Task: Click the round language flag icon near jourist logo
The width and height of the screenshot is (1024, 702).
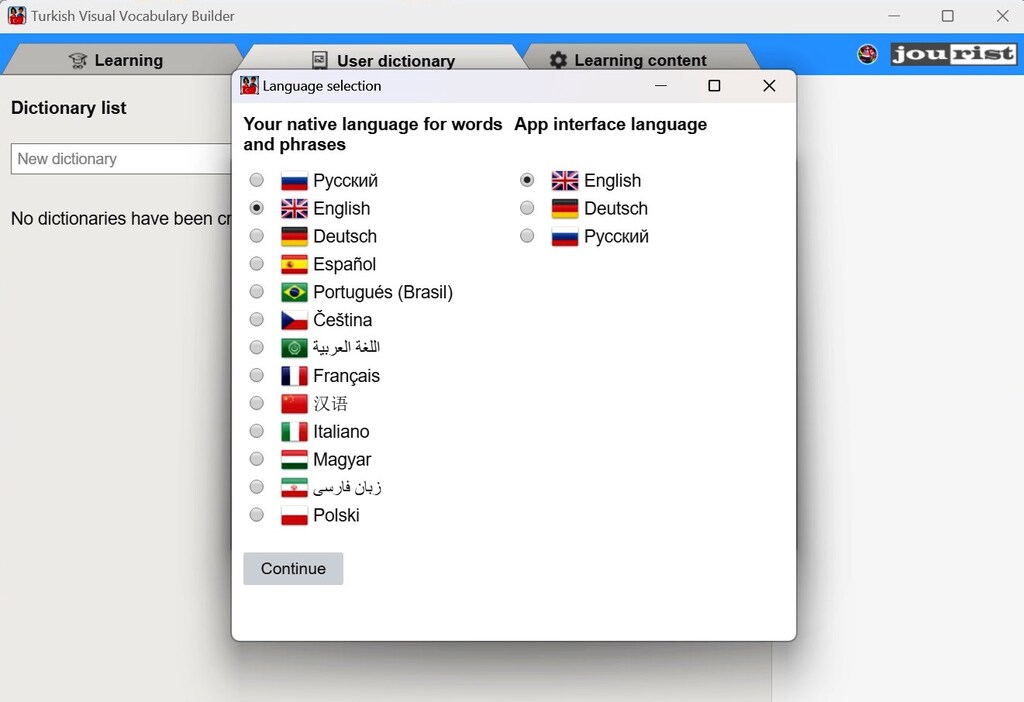Action: 868,54
